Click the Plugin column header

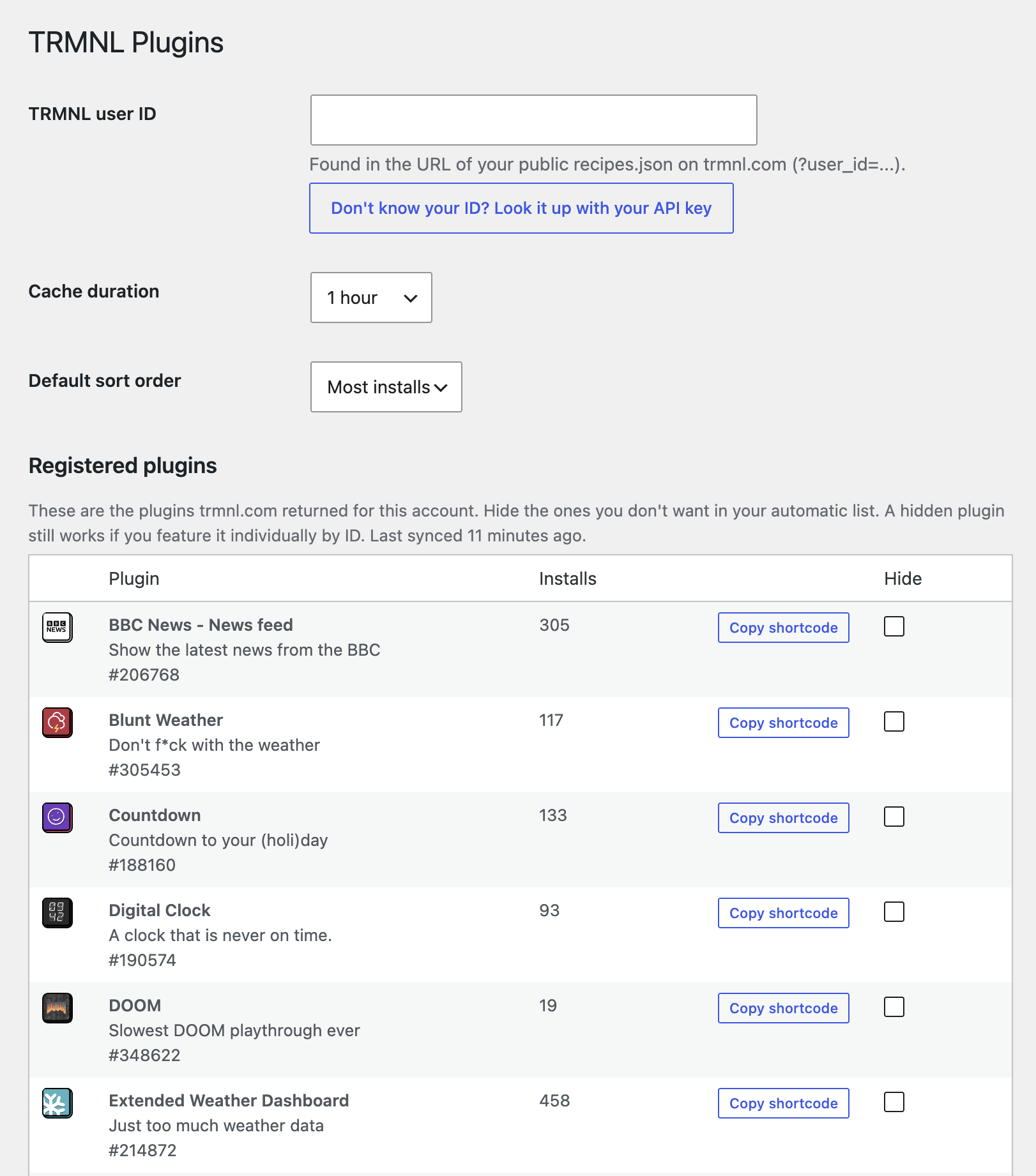coord(134,578)
